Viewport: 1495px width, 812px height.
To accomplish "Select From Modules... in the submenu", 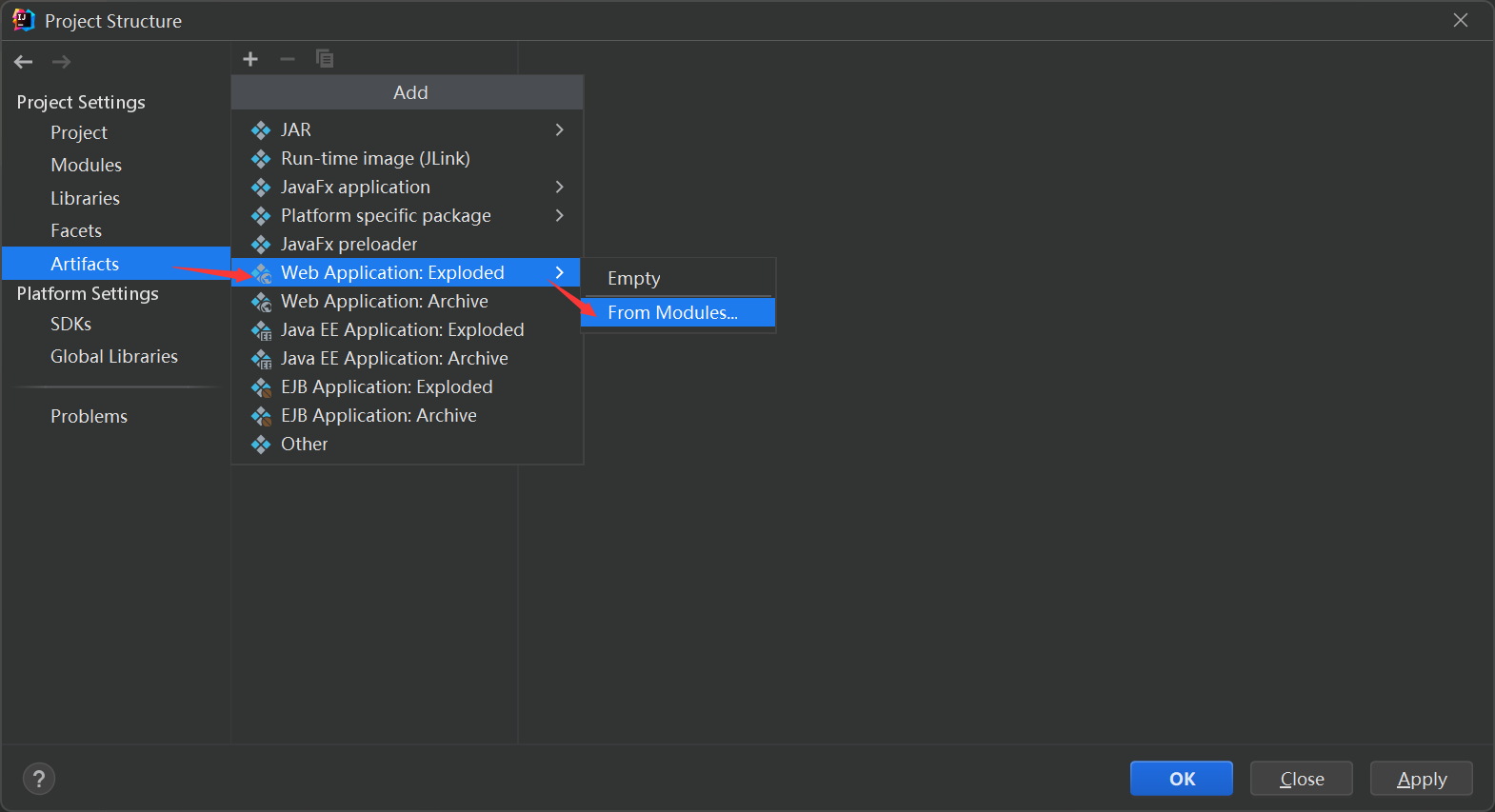I will (672, 312).
